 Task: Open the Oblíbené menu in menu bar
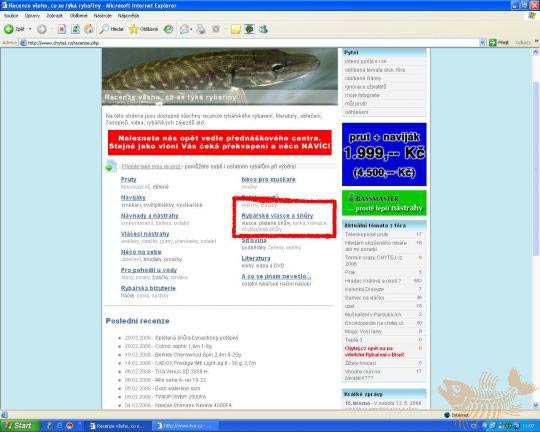click(79, 16)
